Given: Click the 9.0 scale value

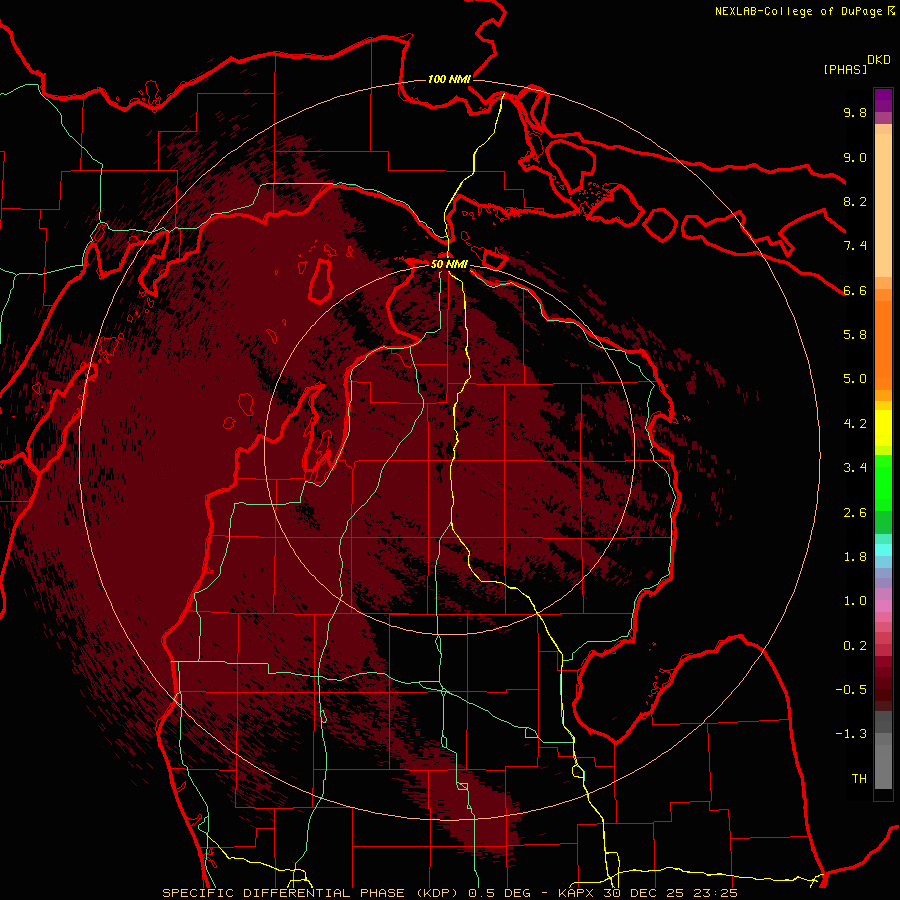Looking at the screenshot, I should 855,157.
